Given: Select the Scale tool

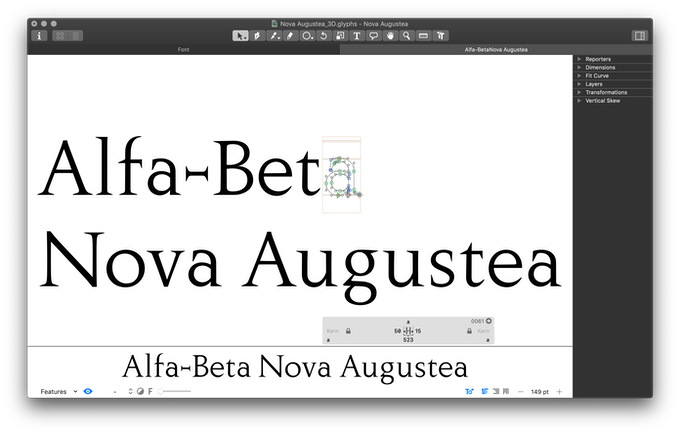Looking at the screenshot, I should pos(340,36).
